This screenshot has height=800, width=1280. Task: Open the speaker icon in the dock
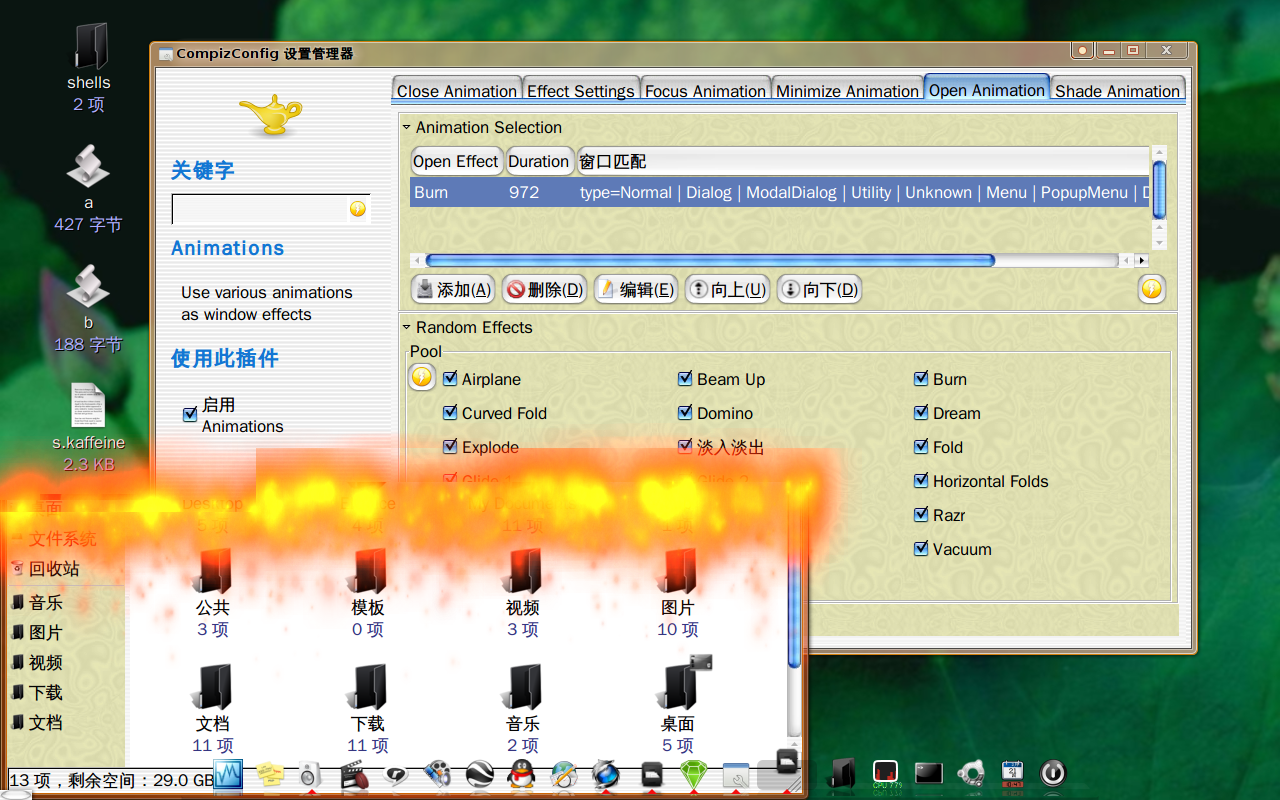pyautogui.click(x=309, y=774)
